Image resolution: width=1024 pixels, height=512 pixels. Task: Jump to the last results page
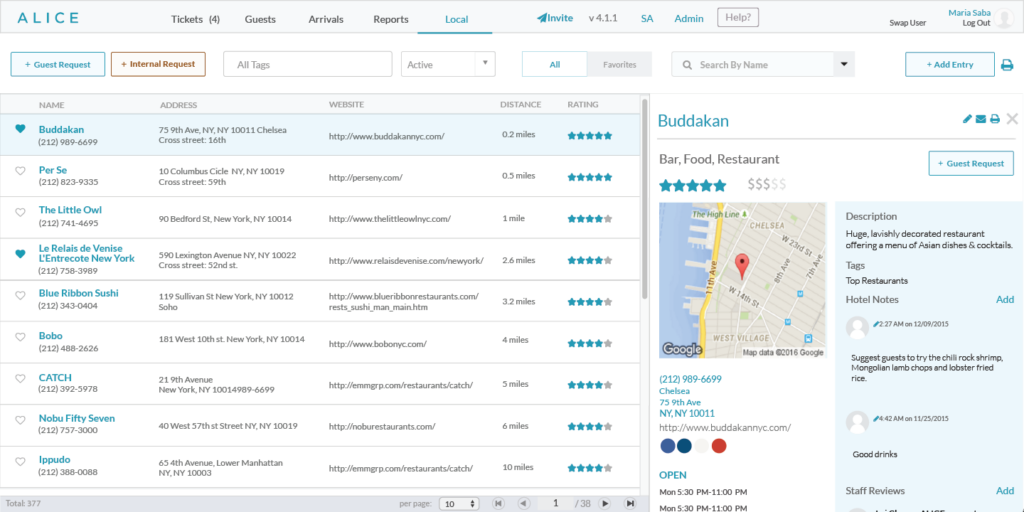(630, 504)
